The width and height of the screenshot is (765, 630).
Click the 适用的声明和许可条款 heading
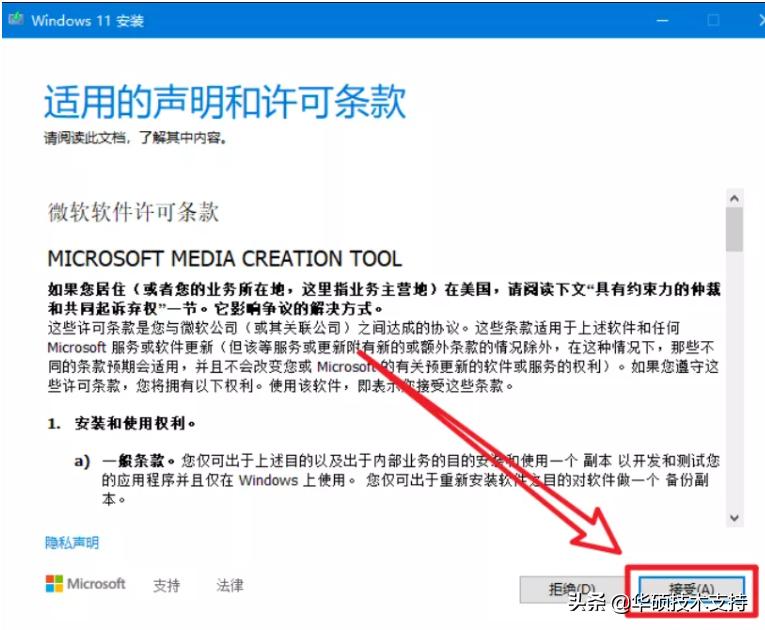tap(225, 102)
